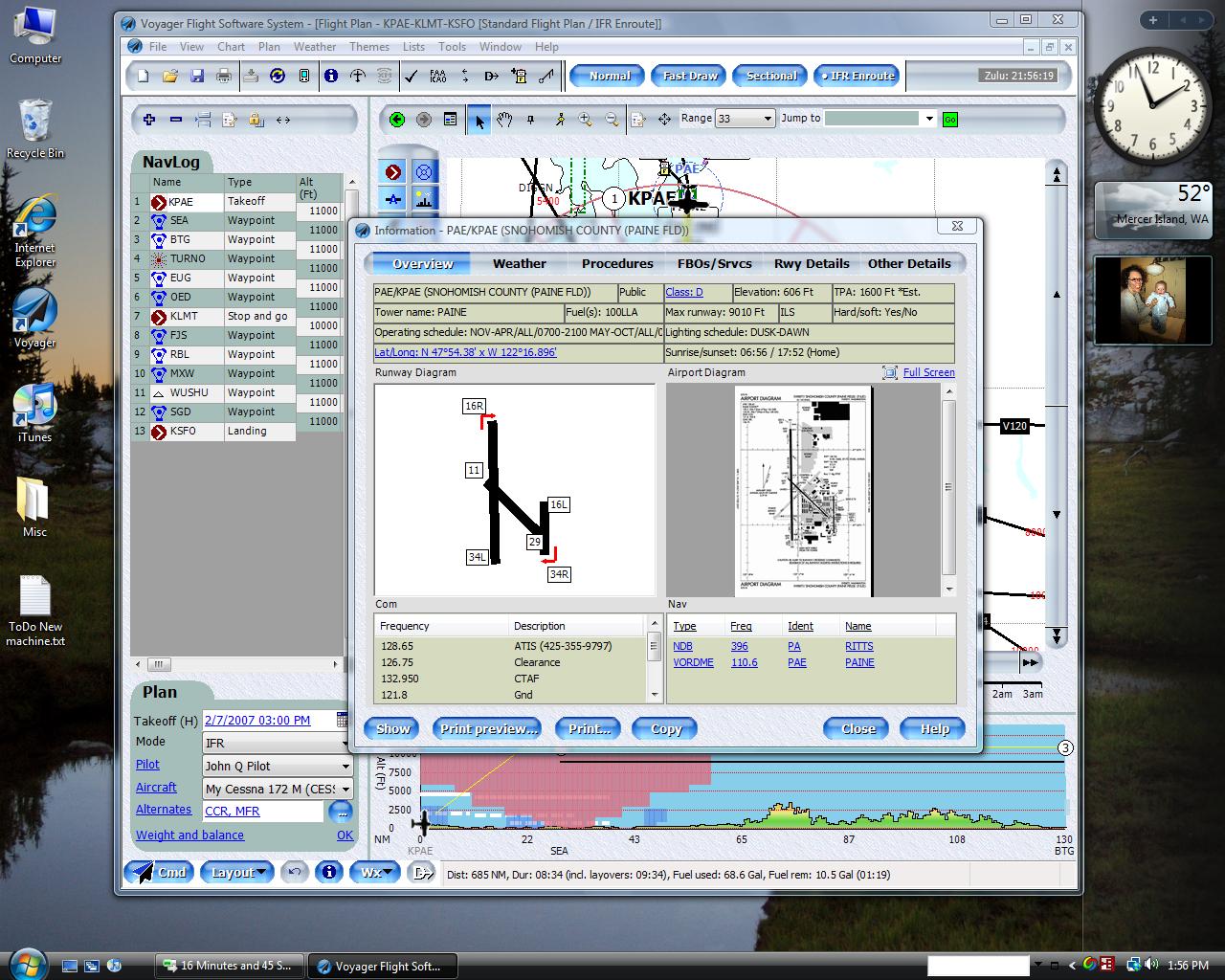Switch chart to Sectional mode

[771, 76]
